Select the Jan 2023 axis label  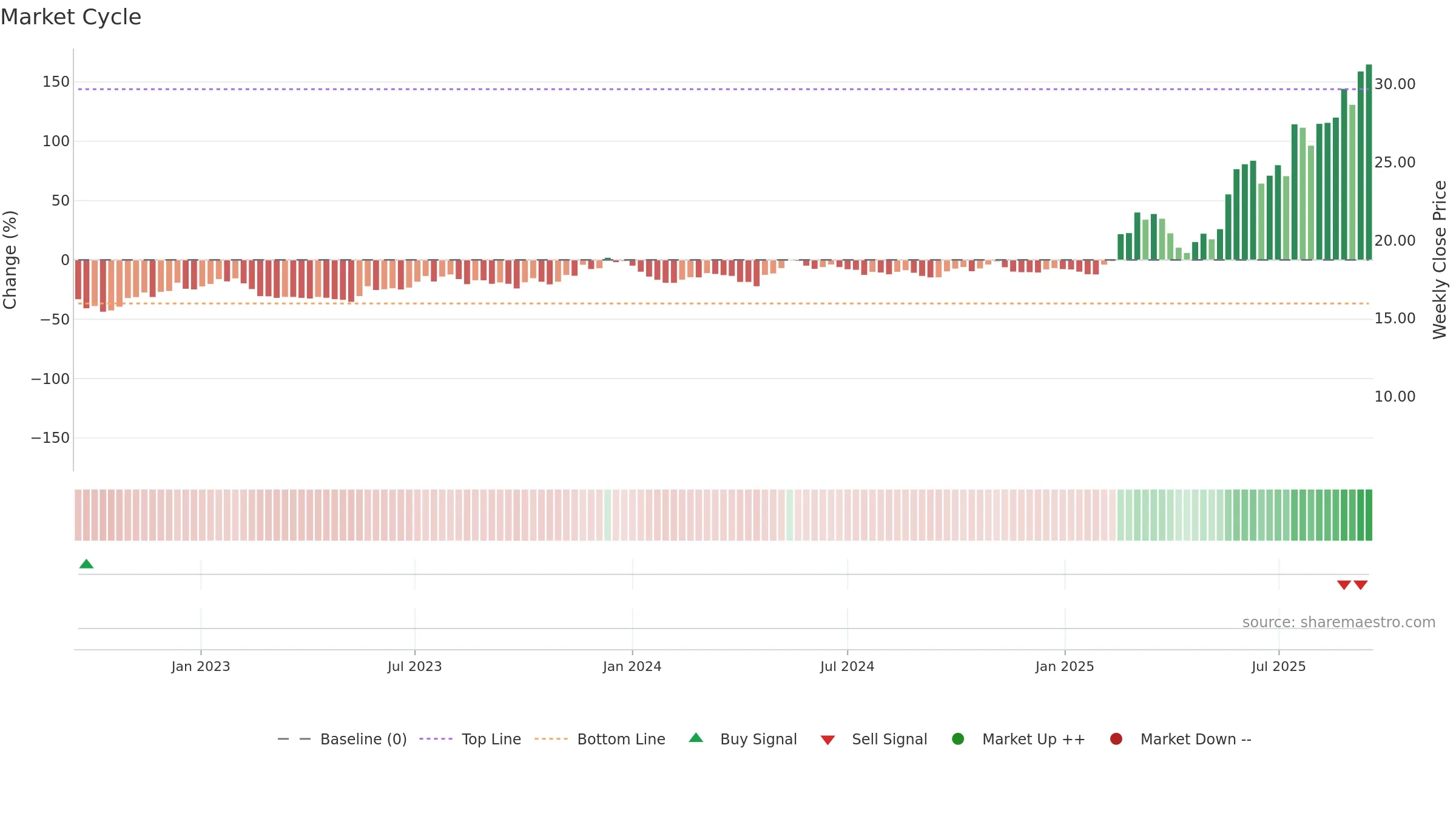(201, 667)
